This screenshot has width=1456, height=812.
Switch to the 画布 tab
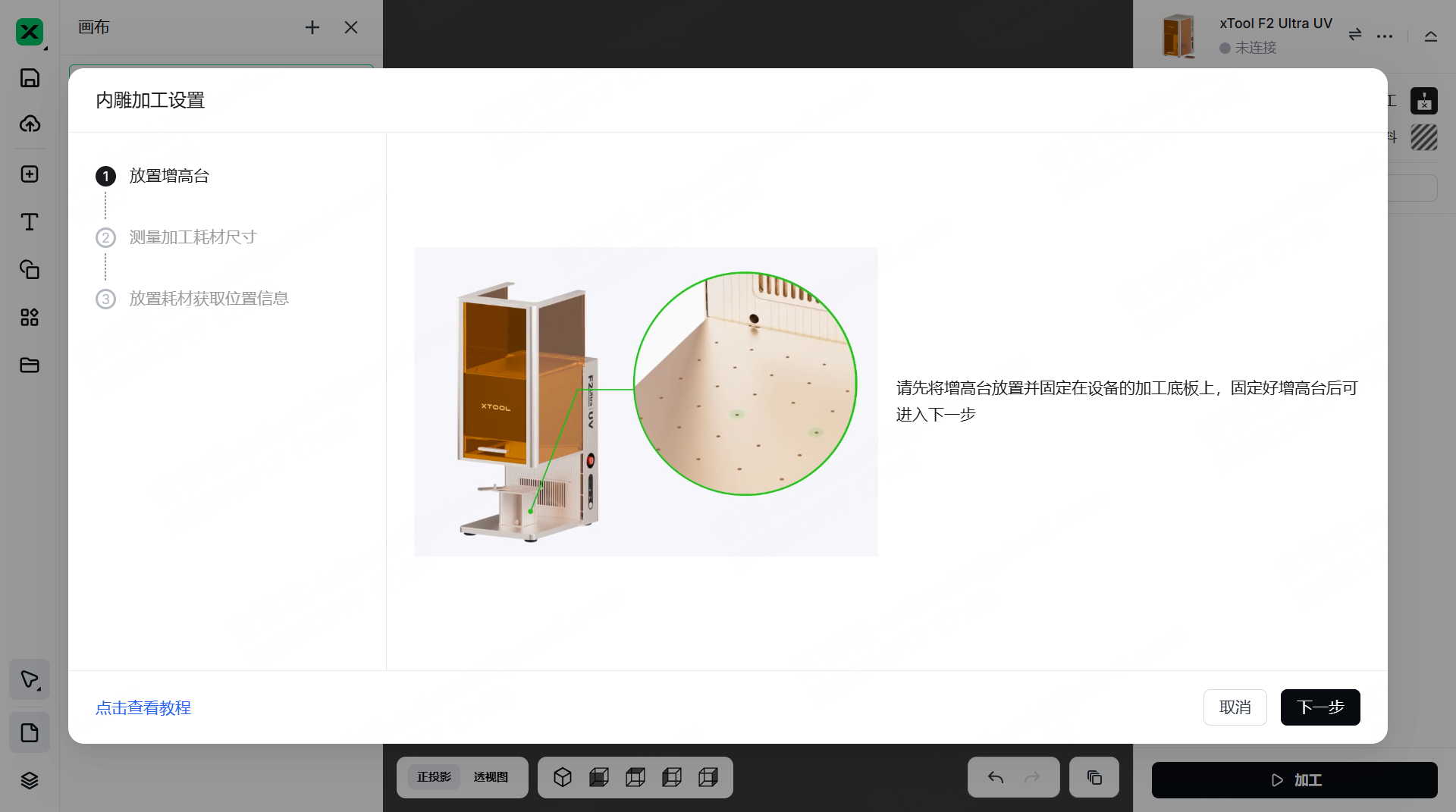pyautogui.click(x=94, y=27)
